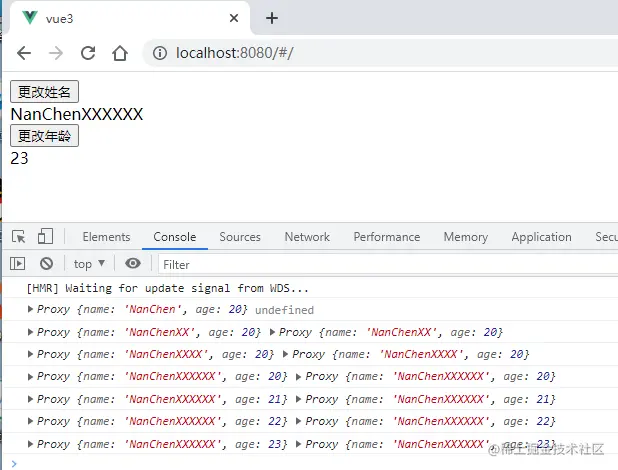Switch to the Console panel

(175, 237)
